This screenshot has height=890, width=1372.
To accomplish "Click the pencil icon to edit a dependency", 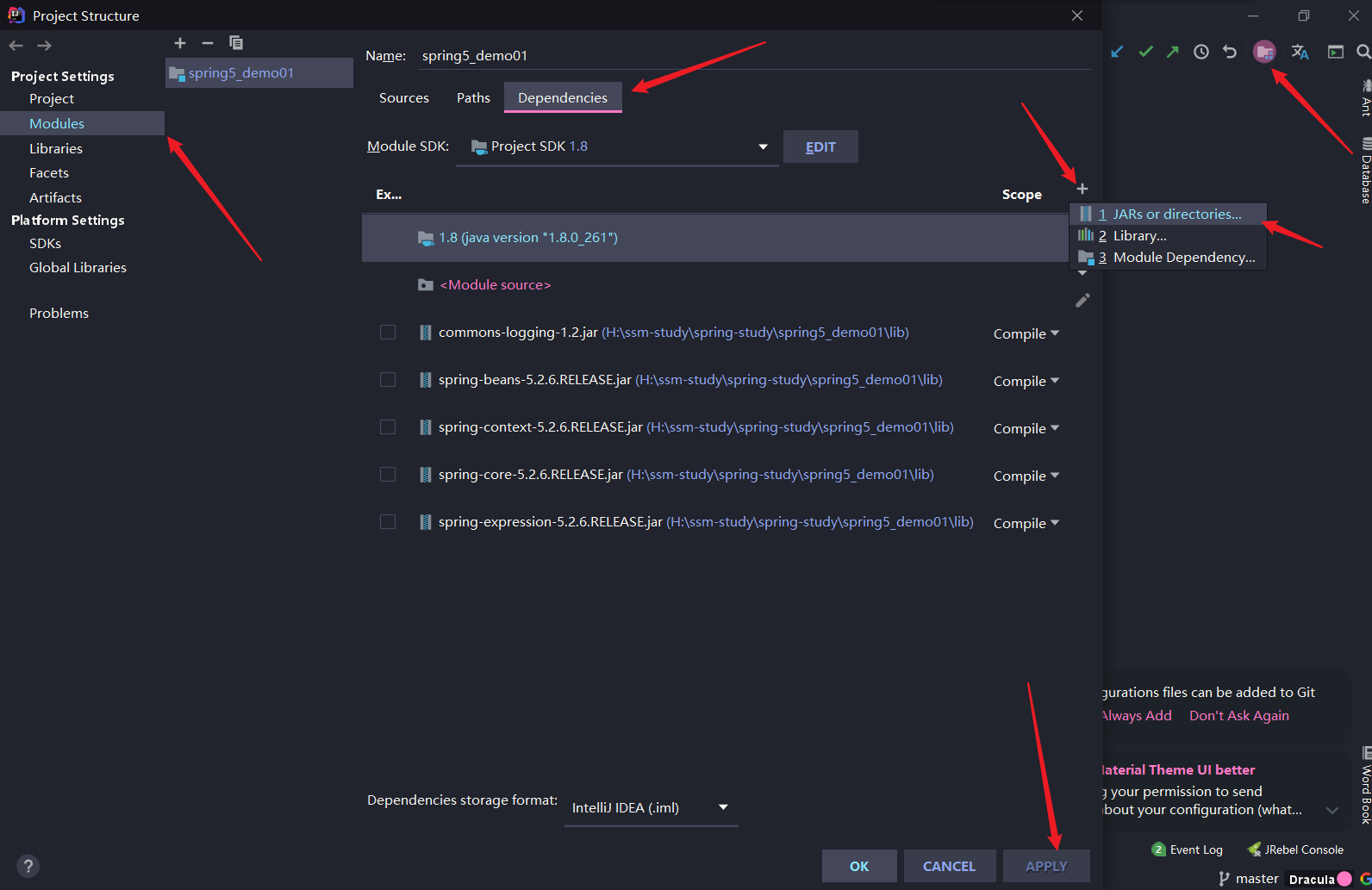I will tap(1083, 300).
